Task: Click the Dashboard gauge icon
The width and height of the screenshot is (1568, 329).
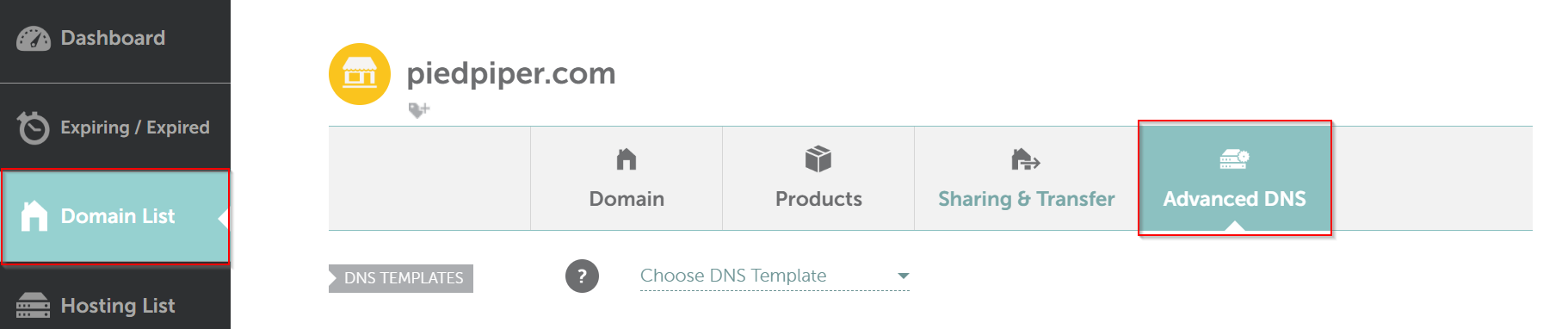Action: (34, 39)
